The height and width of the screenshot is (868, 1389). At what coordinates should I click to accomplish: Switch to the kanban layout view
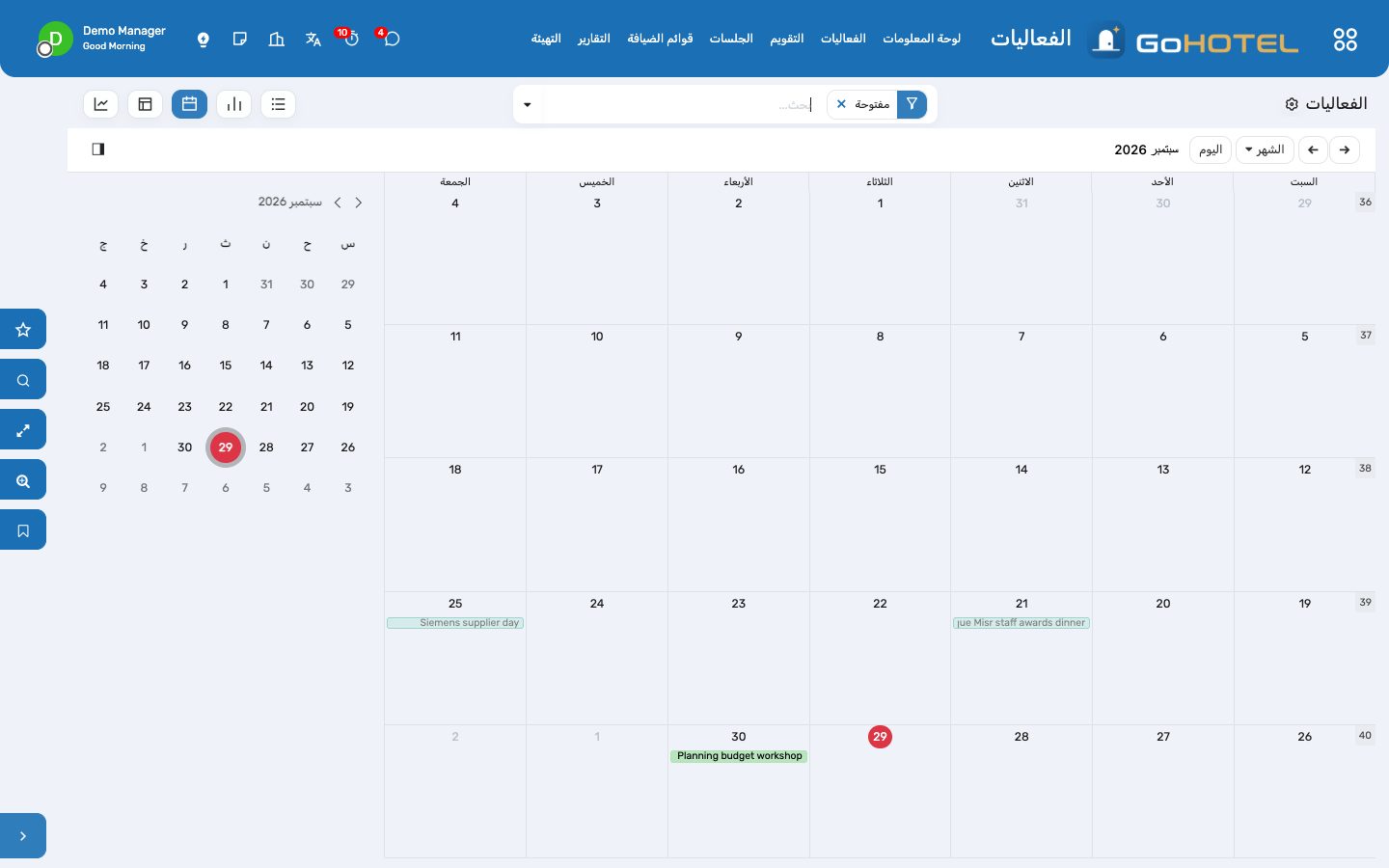pos(145,104)
